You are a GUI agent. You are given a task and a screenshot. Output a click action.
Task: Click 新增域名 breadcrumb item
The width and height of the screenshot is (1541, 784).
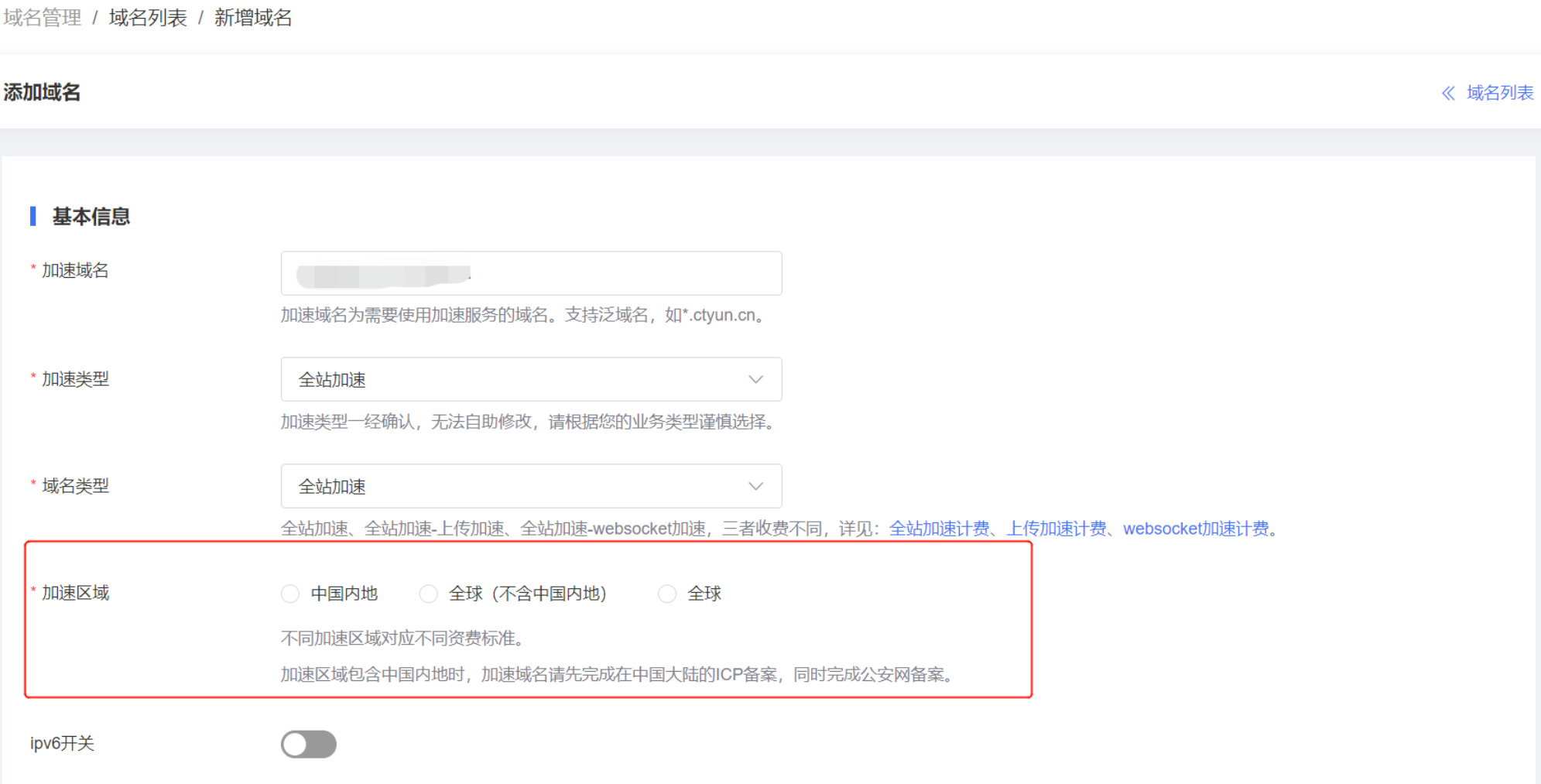coord(253,18)
